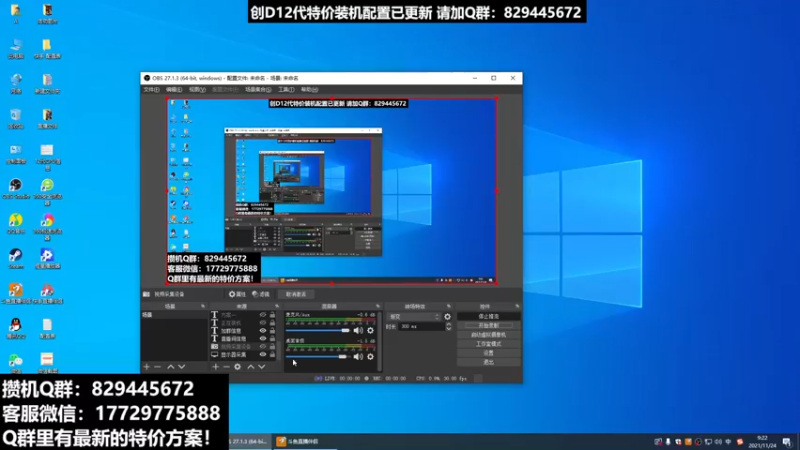The height and width of the screenshot is (450, 800).
Task: Open the 帮助(H) menu in OBS
Action: pos(309,89)
